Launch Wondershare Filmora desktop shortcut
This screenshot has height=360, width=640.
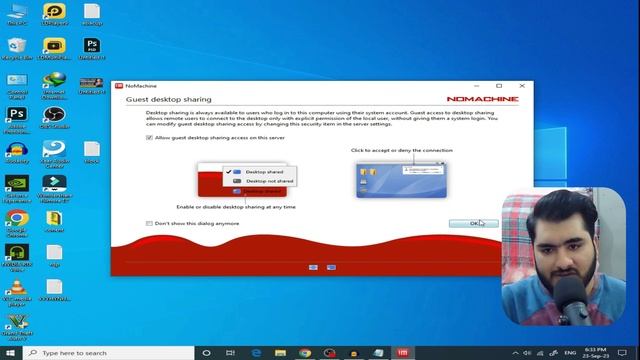coord(54,189)
